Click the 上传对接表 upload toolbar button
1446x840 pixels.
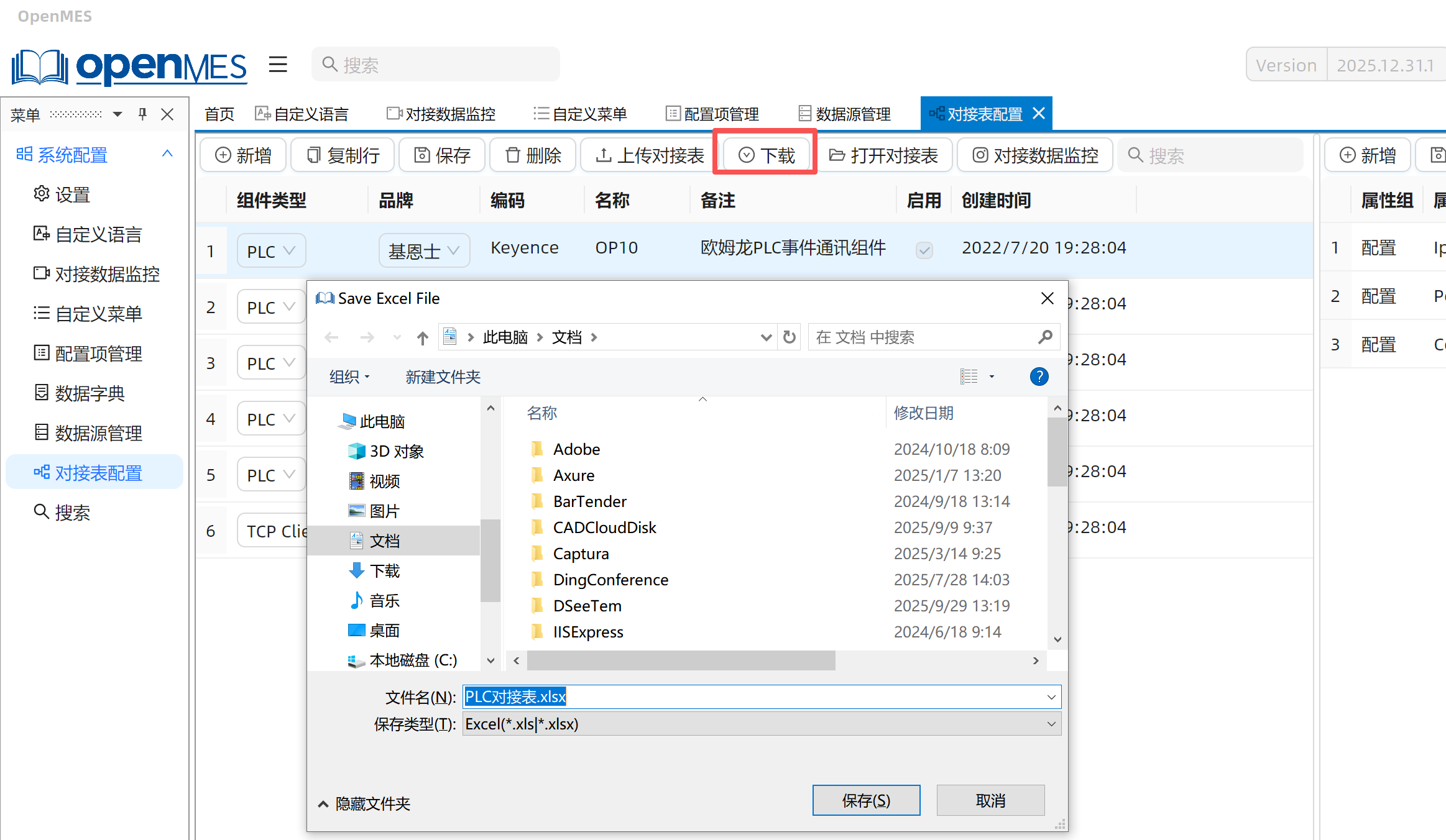point(649,155)
